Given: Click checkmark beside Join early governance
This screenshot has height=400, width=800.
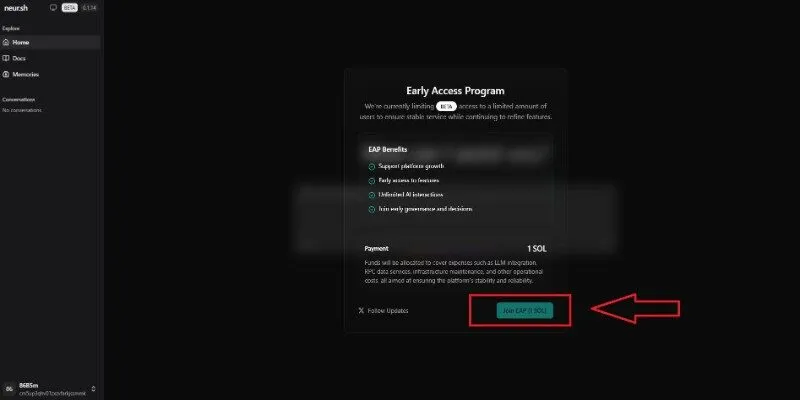Looking at the screenshot, I should pyautogui.click(x=372, y=209).
